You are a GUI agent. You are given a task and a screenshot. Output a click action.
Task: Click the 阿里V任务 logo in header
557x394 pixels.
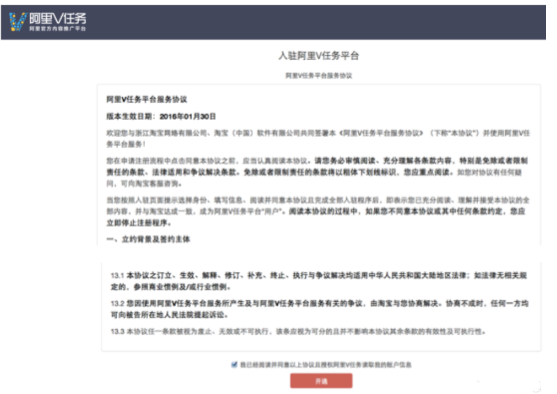47,21
